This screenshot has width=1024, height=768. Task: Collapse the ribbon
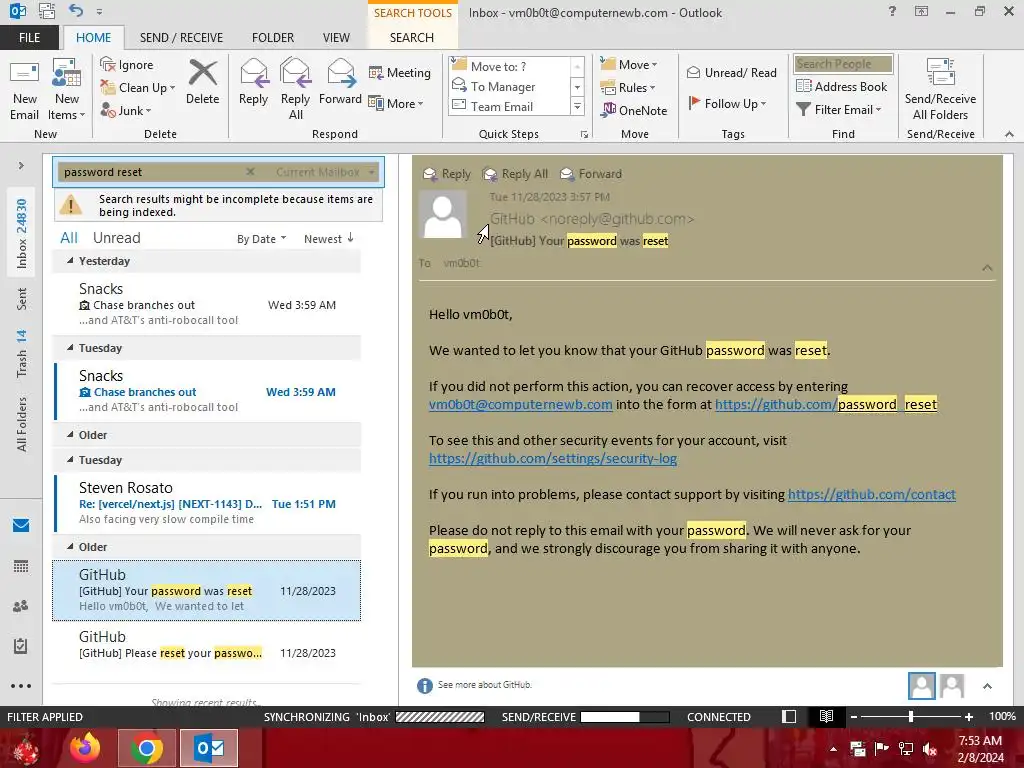tap(1009, 134)
